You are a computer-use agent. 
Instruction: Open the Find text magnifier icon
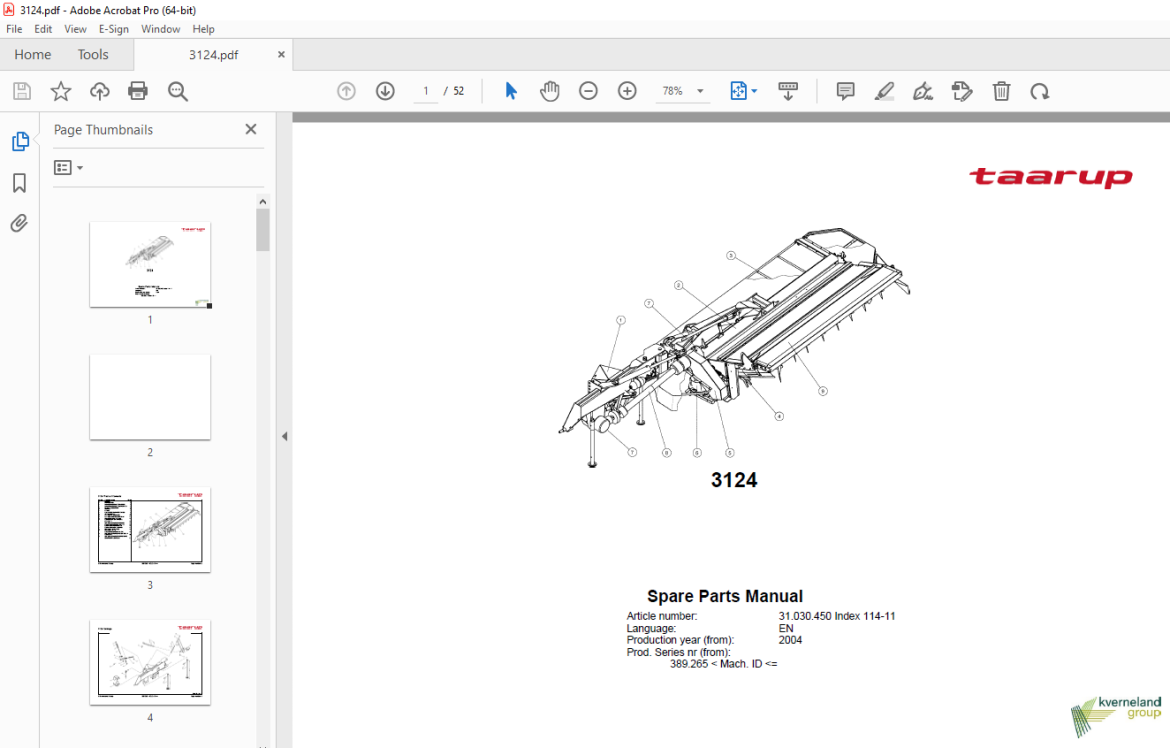178,91
